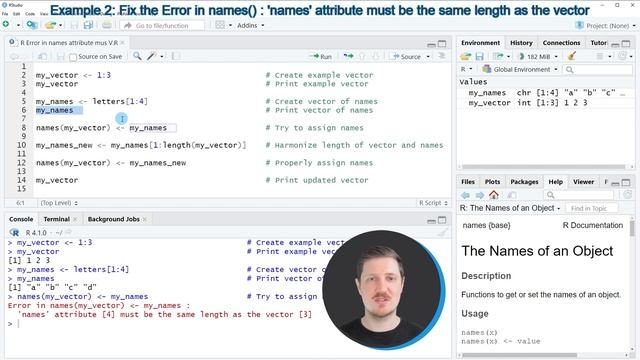Open the R language selector dropdown
640x360 pixels.
pyautogui.click(x=467, y=69)
